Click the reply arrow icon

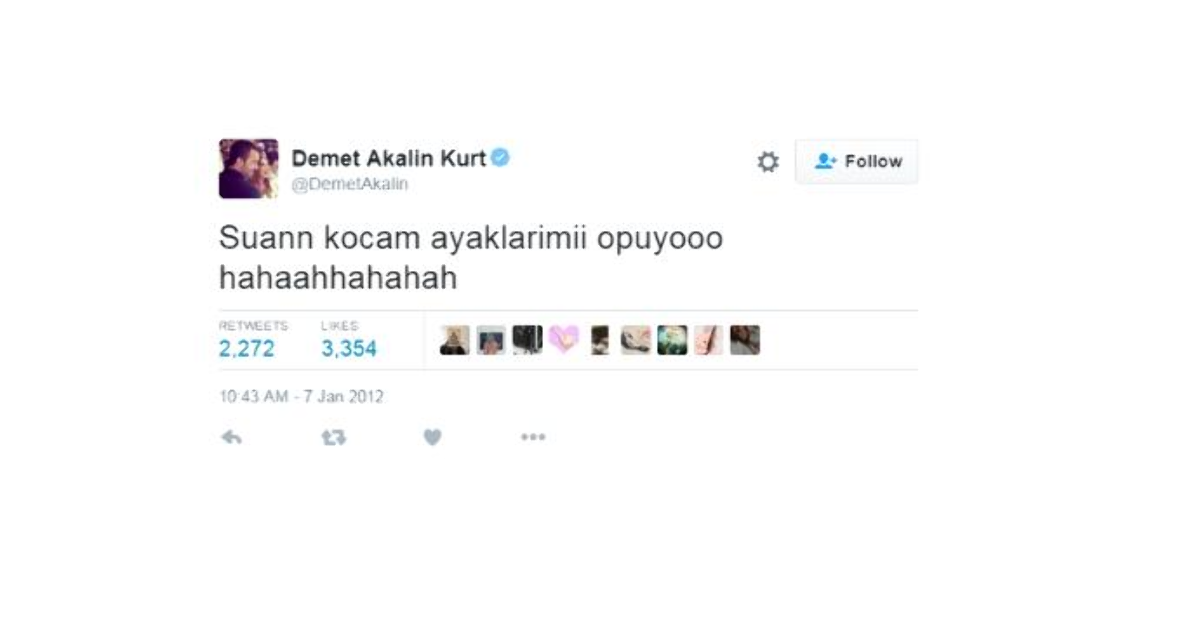231,437
